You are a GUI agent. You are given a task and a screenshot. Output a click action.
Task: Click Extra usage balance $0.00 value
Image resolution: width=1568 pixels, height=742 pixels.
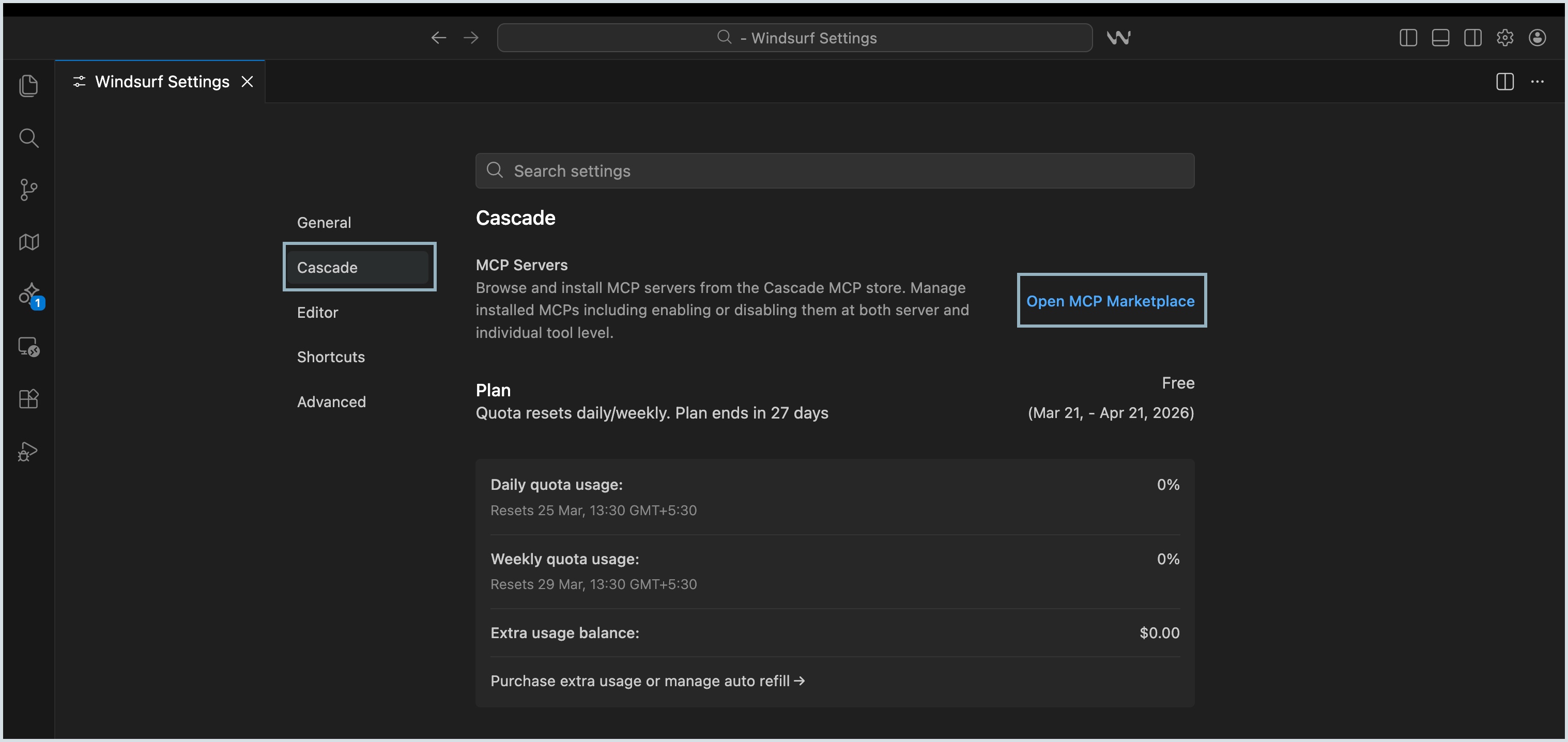(1159, 633)
